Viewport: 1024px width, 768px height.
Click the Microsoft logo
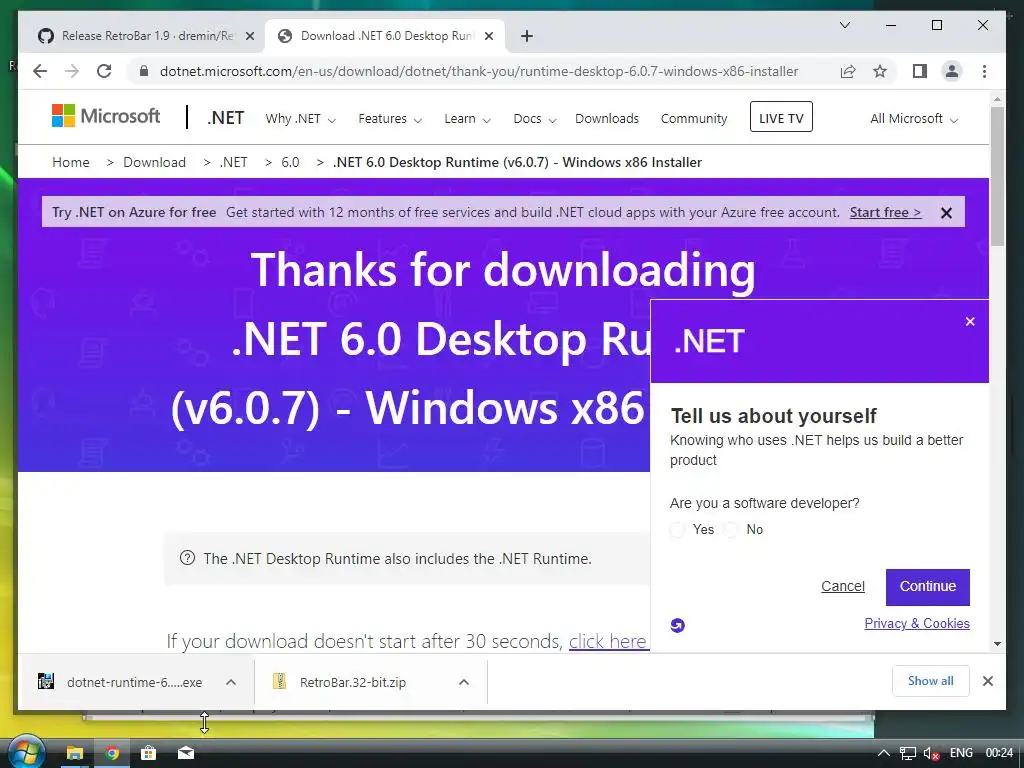pyautogui.click(x=106, y=116)
